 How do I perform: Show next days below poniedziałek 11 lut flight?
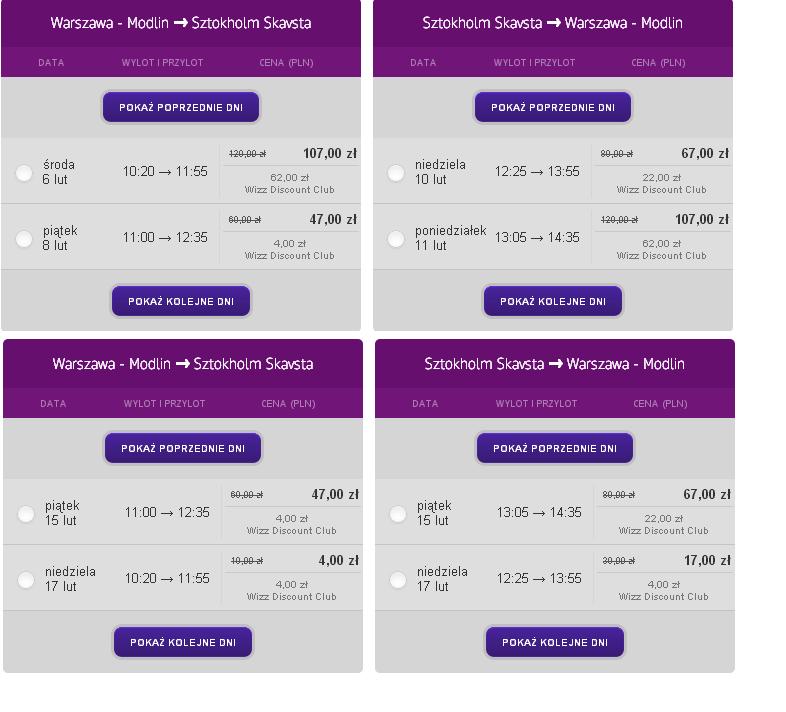(553, 301)
